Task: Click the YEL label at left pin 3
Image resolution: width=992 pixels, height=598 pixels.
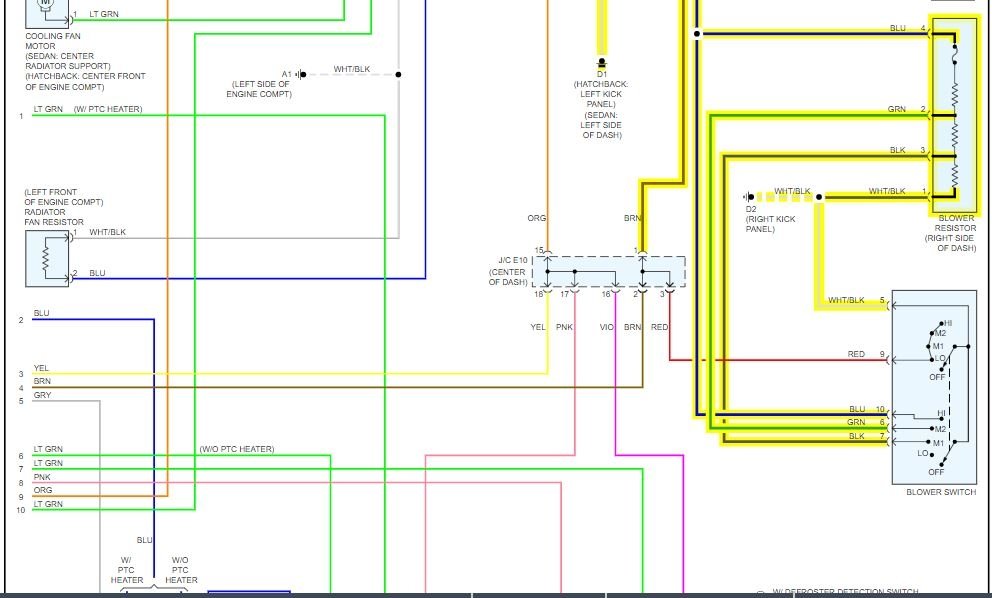Action: (x=41, y=368)
